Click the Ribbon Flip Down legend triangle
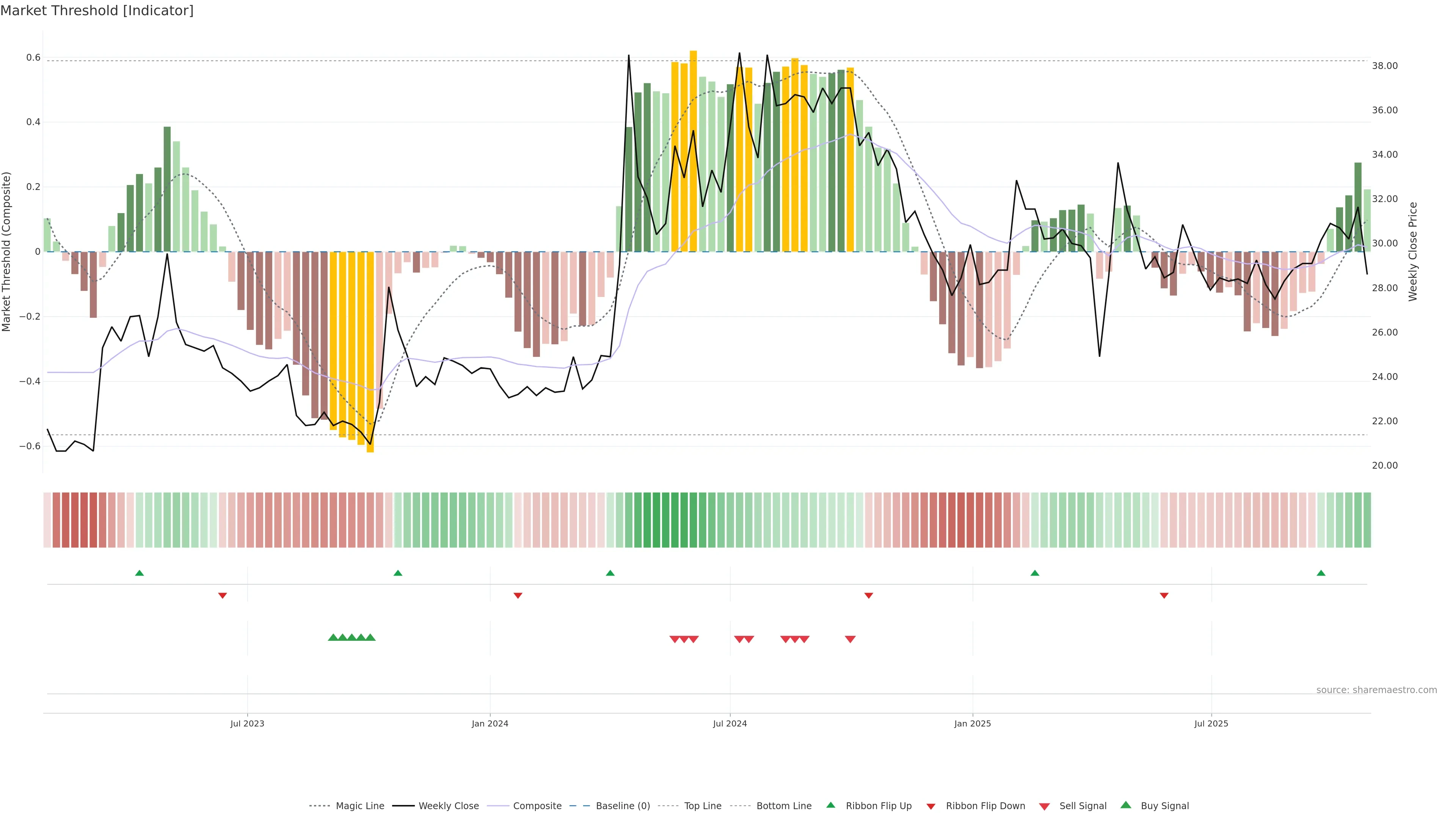Viewport: 1456px width, 819px height. point(931,806)
